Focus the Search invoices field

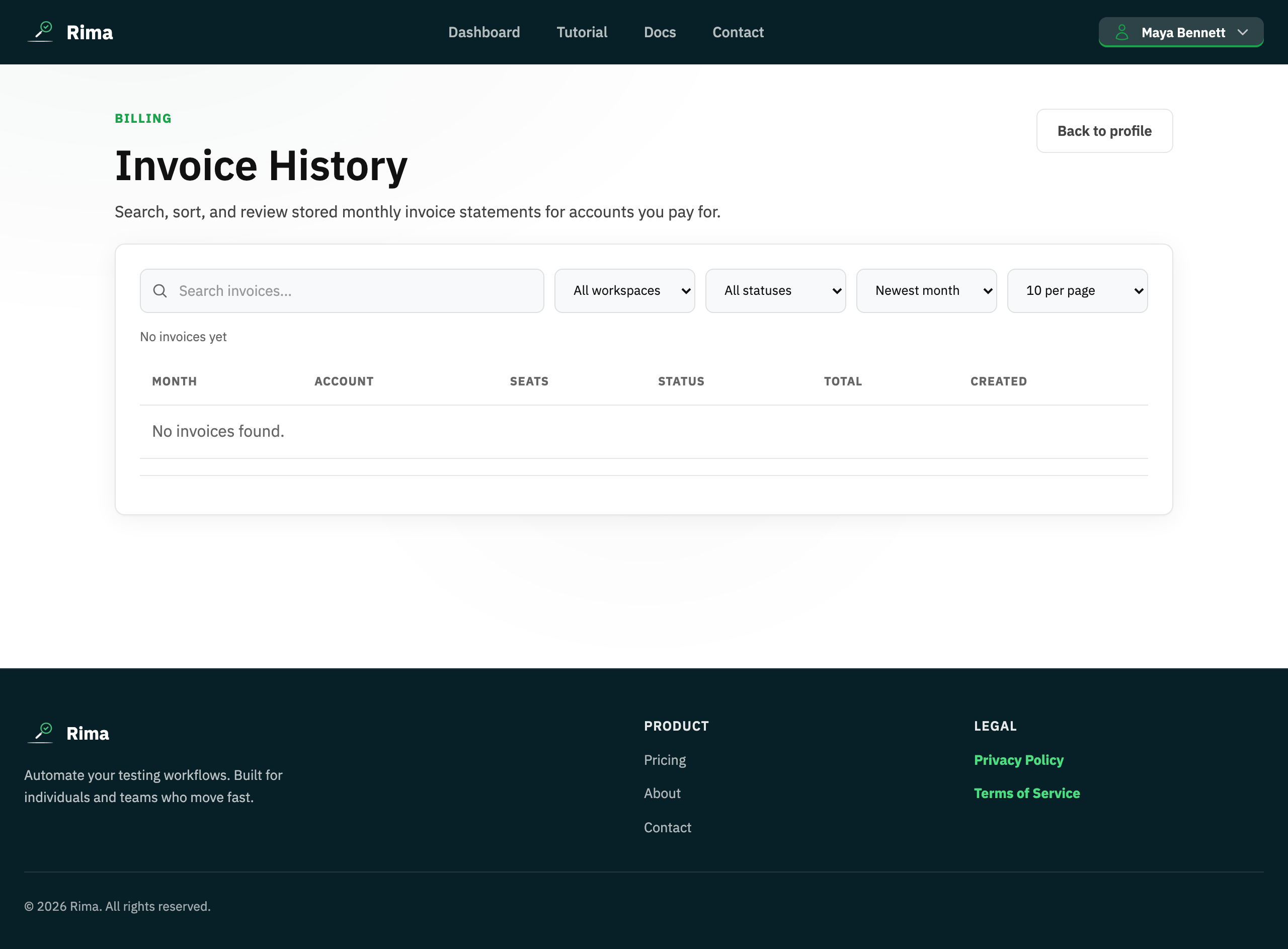tap(342, 291)
